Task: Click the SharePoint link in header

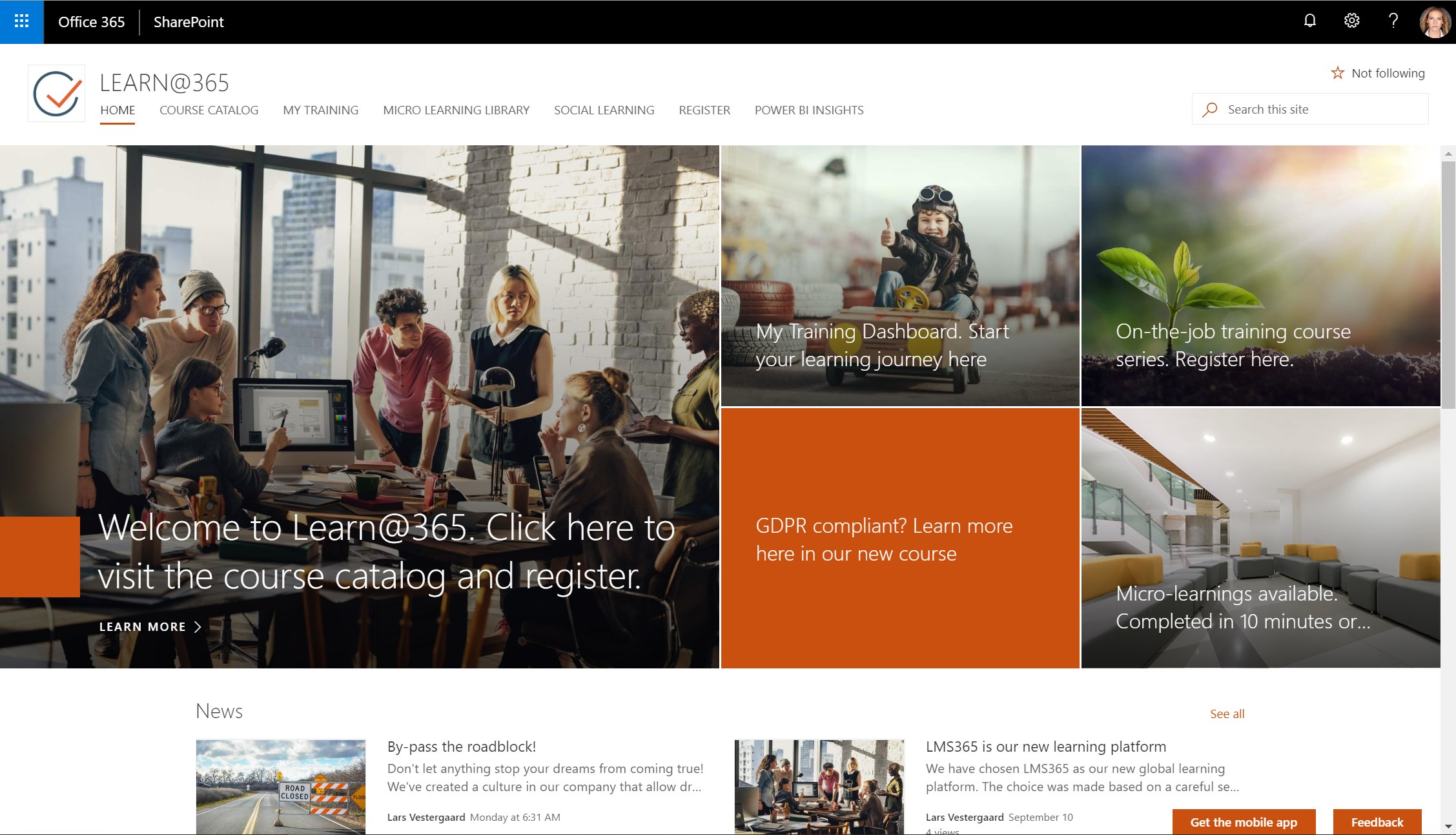Action: coord(189,22)
